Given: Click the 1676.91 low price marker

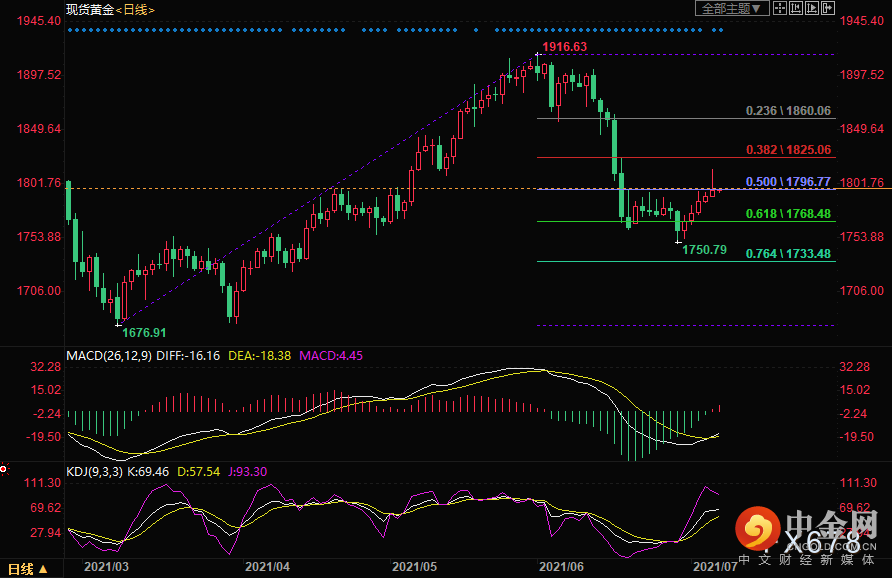Looking at the screenshot, I should 144,332.
